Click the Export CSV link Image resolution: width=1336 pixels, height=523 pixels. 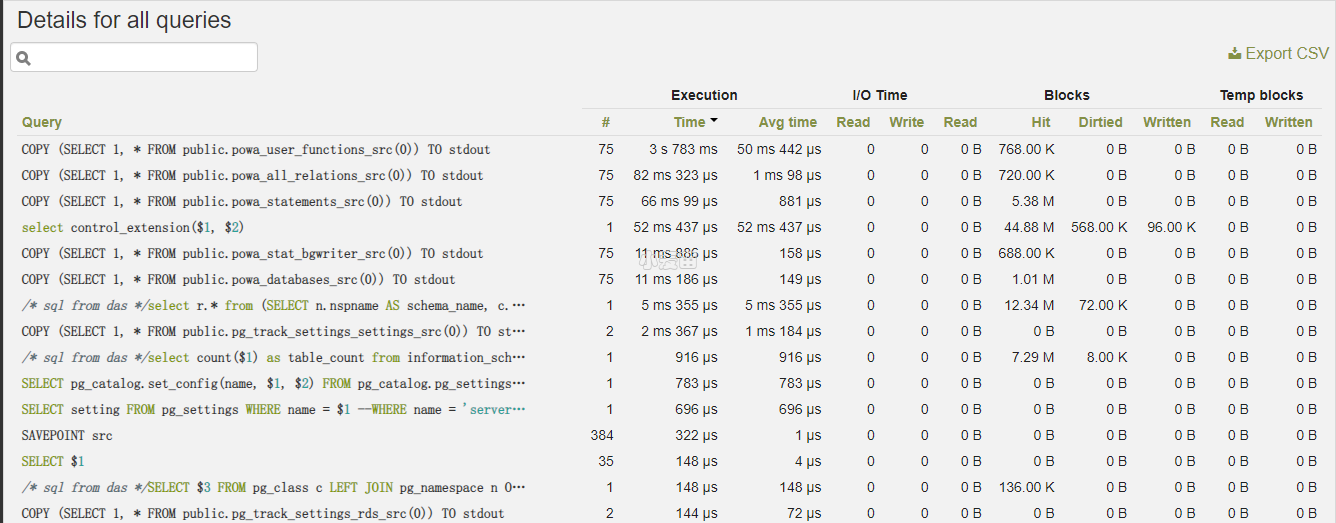(x=1286, y=54)
